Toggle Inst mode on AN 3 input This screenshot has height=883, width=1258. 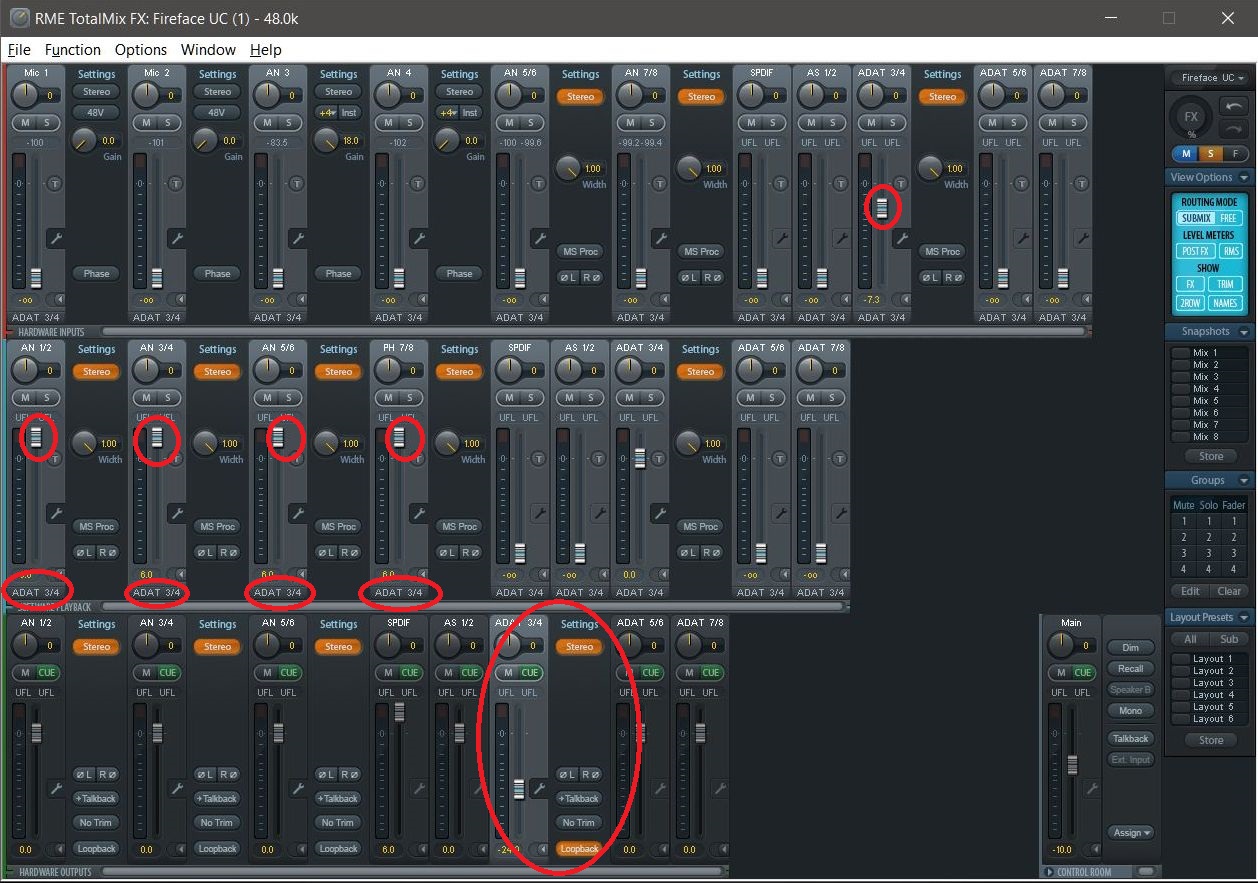point(349,112)
